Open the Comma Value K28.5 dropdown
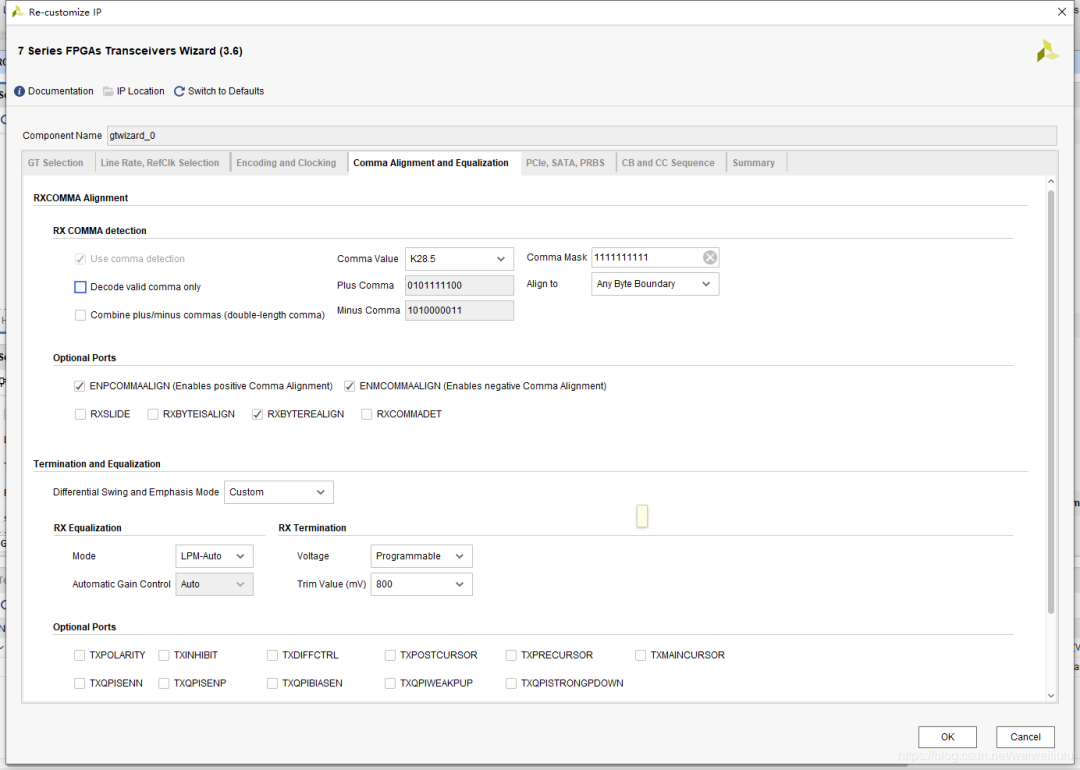 [459, 259]
